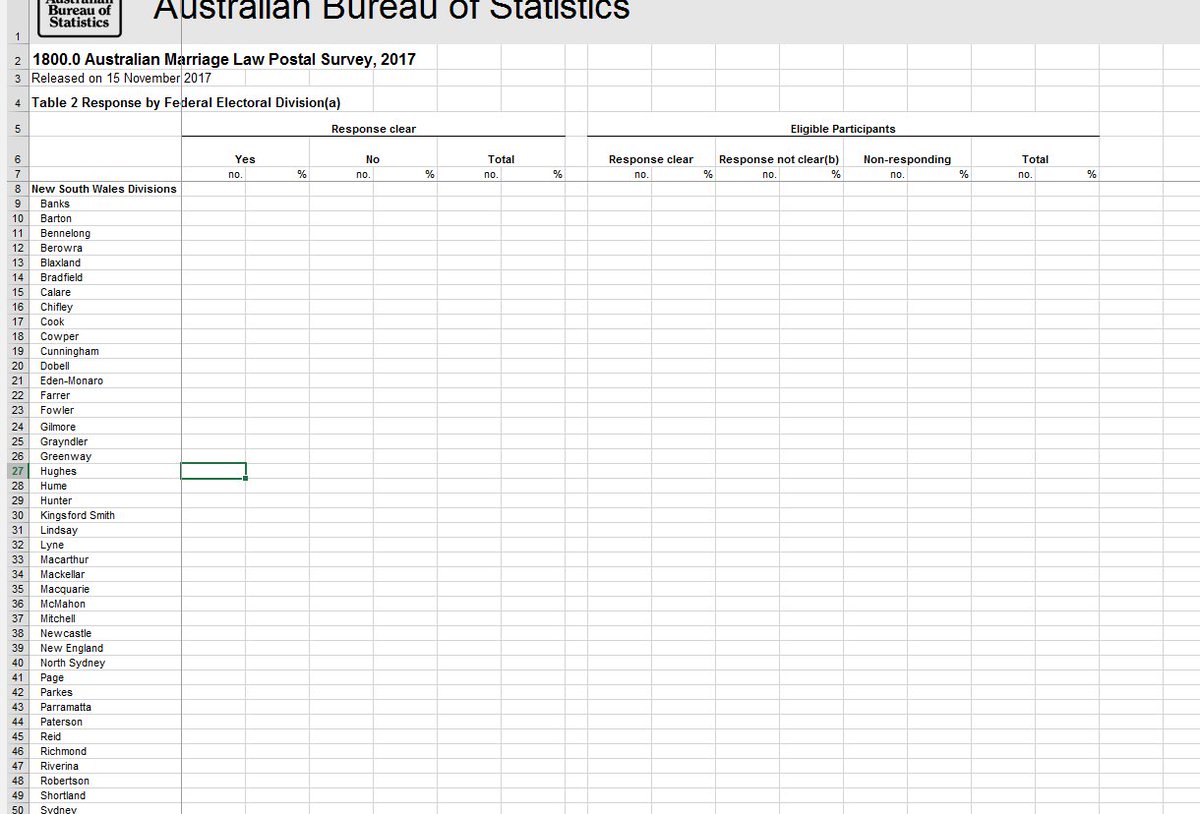Viewport: 1200px width, 814px height.
Task: Click the Australian Bureau of Statistics logo
Action: click(x=79, y=16)
